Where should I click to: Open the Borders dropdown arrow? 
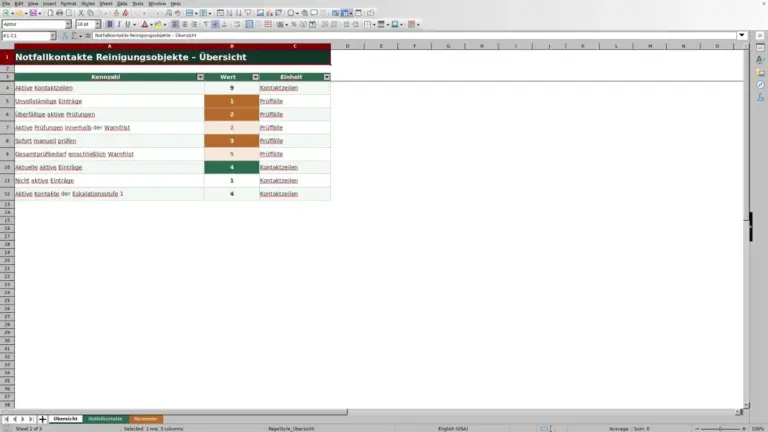374,24
